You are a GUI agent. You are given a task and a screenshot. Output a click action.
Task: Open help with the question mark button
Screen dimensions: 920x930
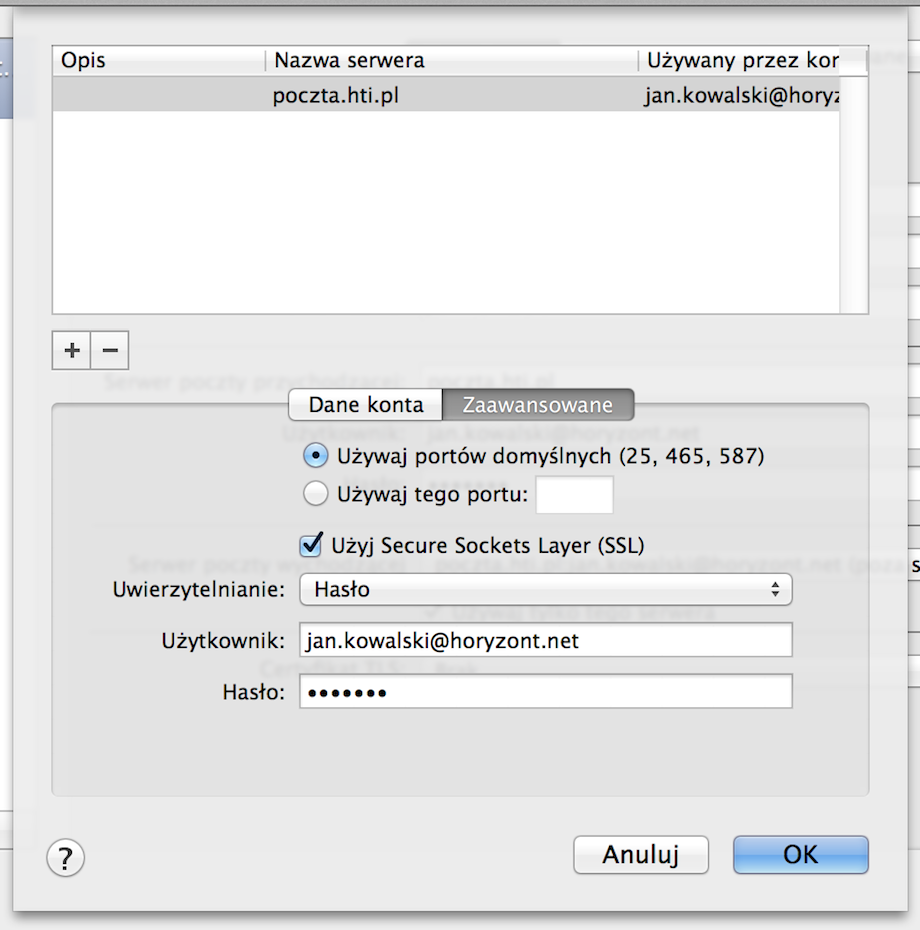point(65,857)
